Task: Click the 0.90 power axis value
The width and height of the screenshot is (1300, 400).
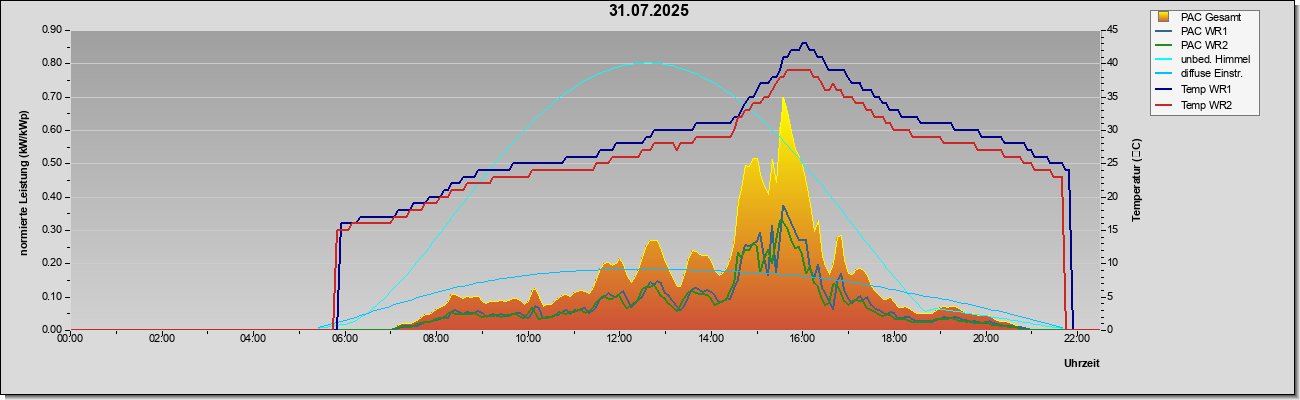Action: coord(52,30)
